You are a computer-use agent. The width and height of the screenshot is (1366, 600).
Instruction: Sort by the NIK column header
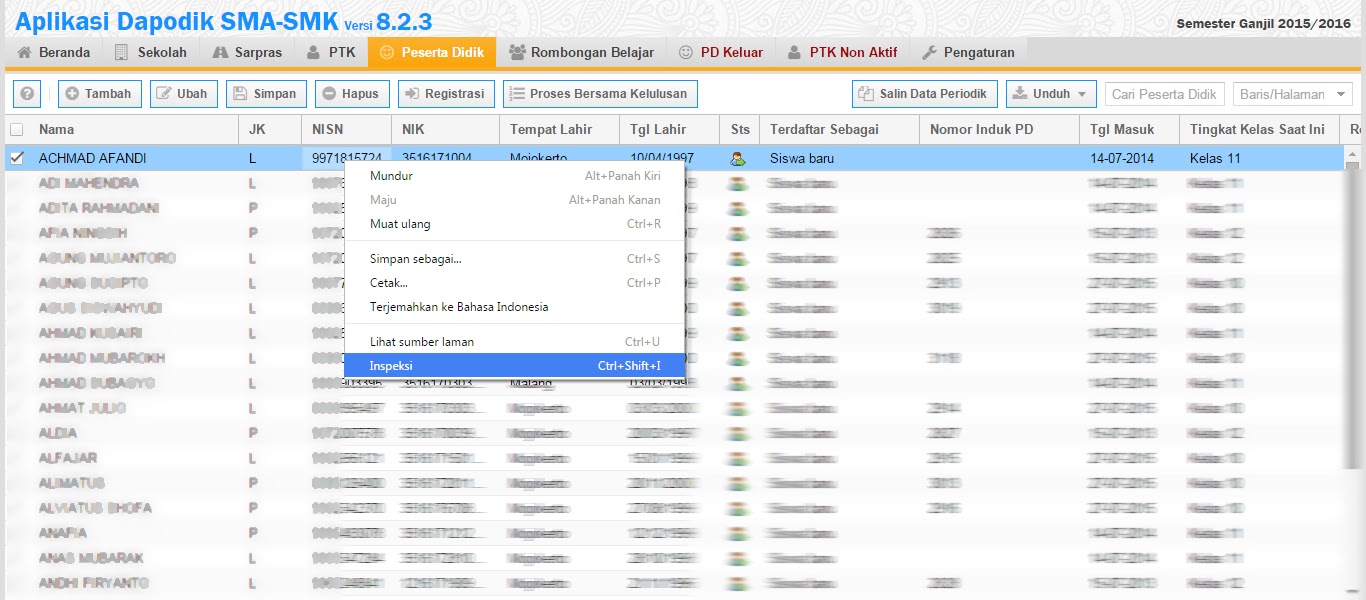coord(445,129)
